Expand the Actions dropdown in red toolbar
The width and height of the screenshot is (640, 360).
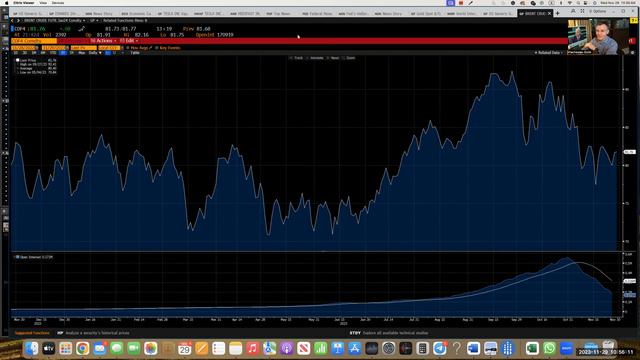104,41
